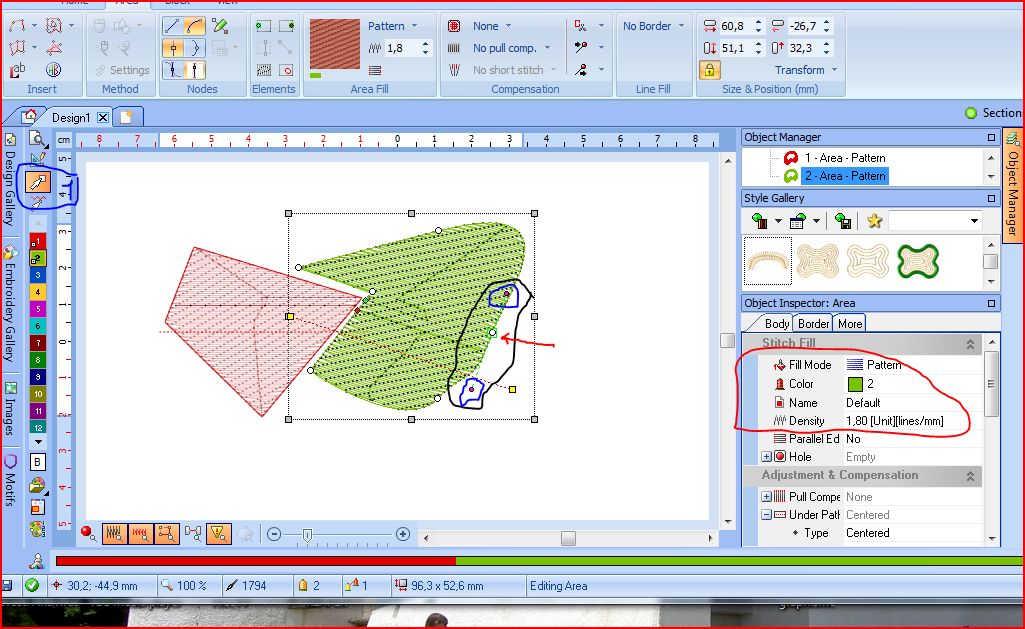The height and width of the screenshot is (629, 1025).
Task: Collapse the Stitch Fill section
Action: point(970,344)
